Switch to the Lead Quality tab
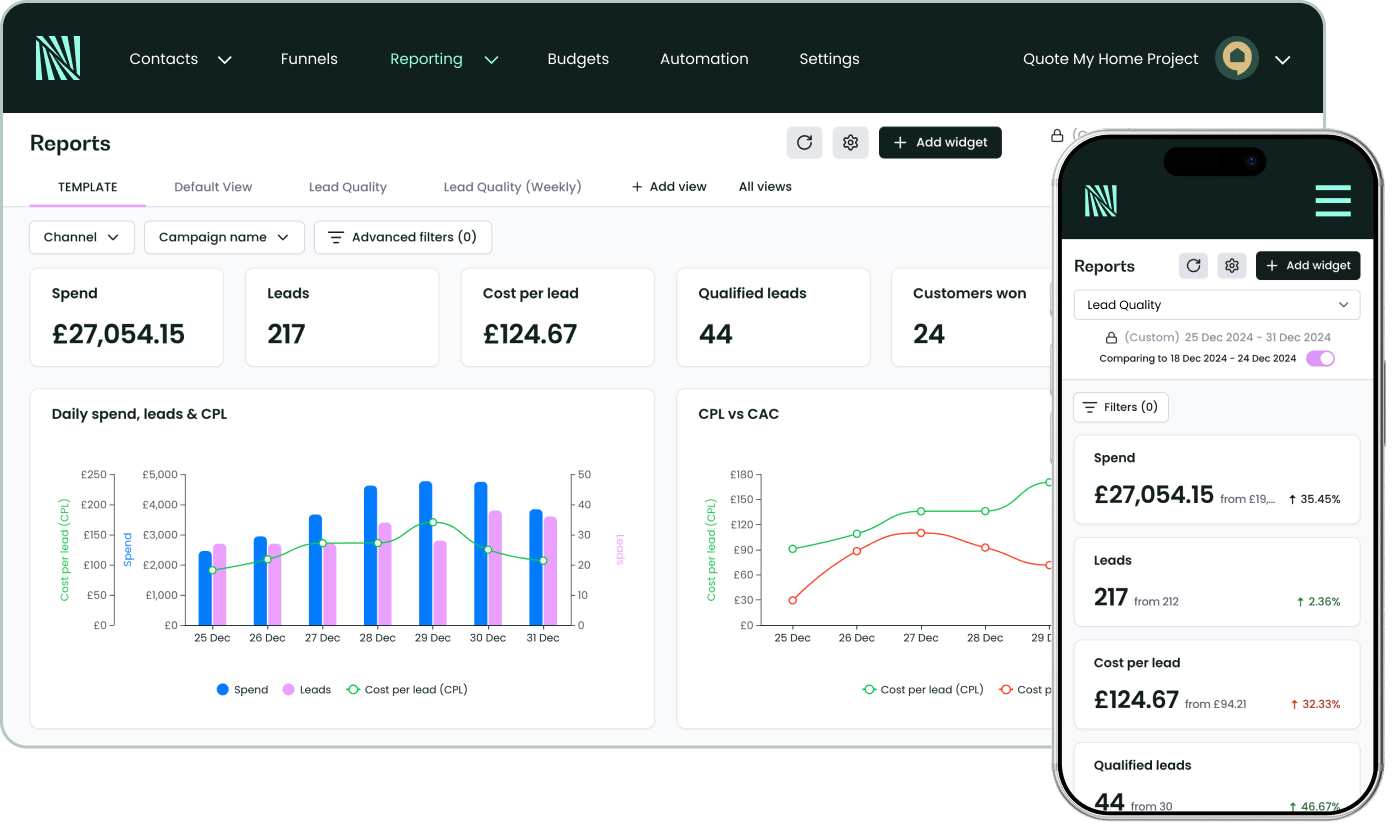The image size is (1398, 836). 348,187
